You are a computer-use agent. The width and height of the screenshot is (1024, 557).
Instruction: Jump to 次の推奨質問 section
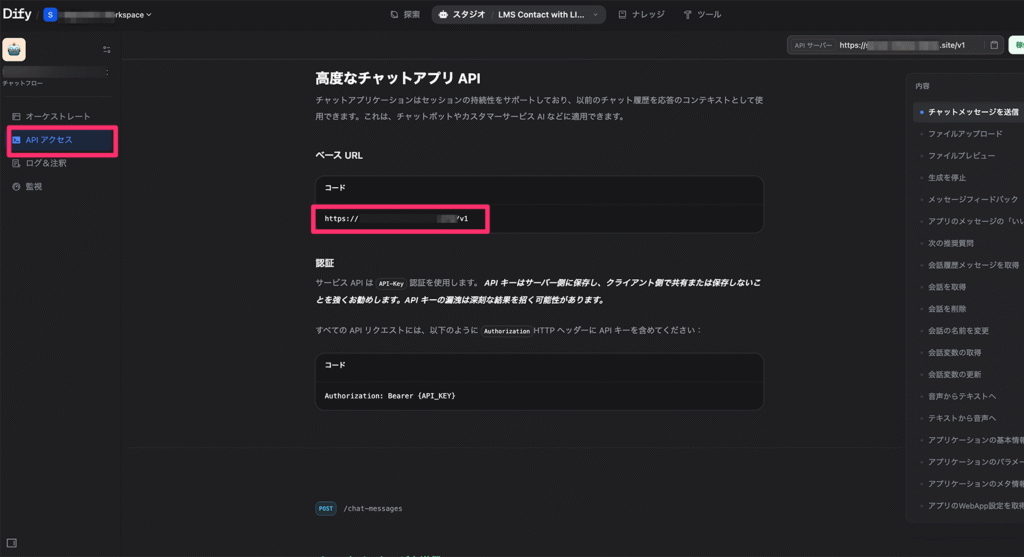951,243
